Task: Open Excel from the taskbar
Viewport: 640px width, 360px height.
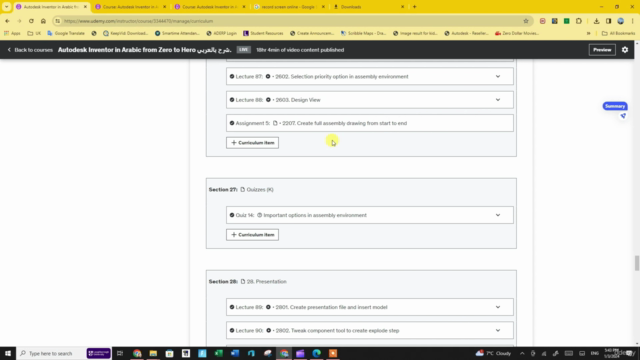Action: [x=218, y=353]
